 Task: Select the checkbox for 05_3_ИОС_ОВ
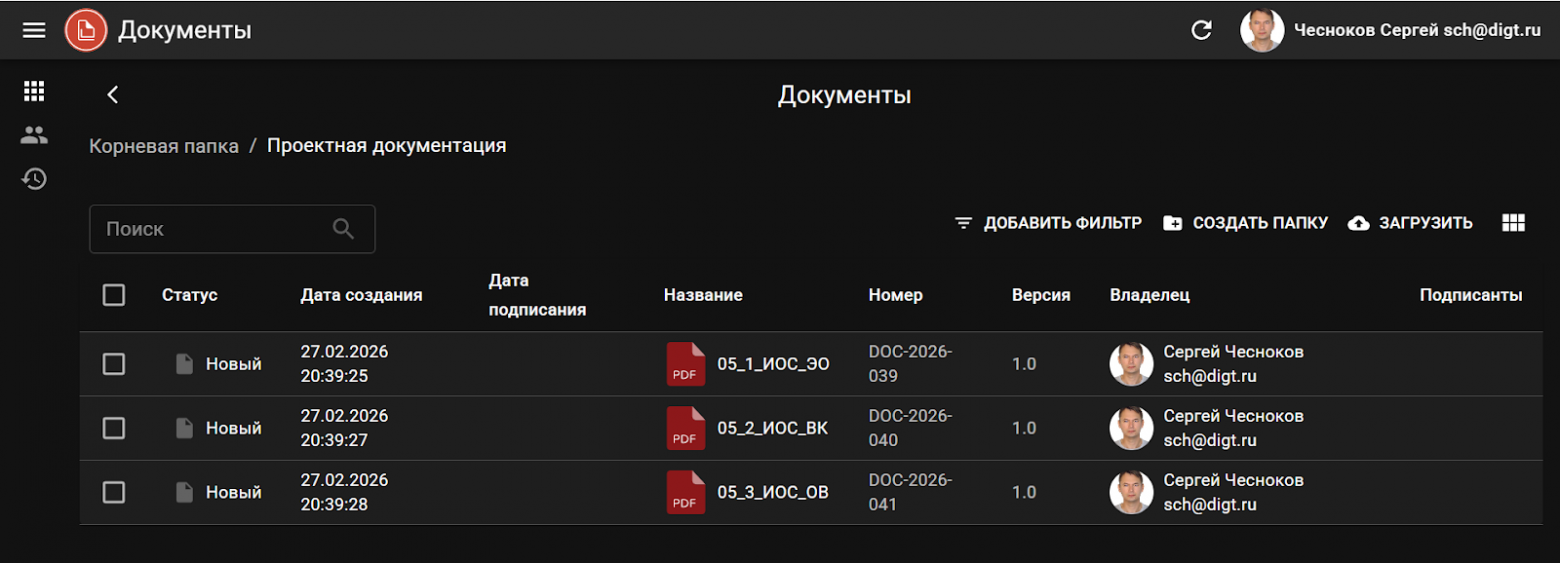pos(114,492)
